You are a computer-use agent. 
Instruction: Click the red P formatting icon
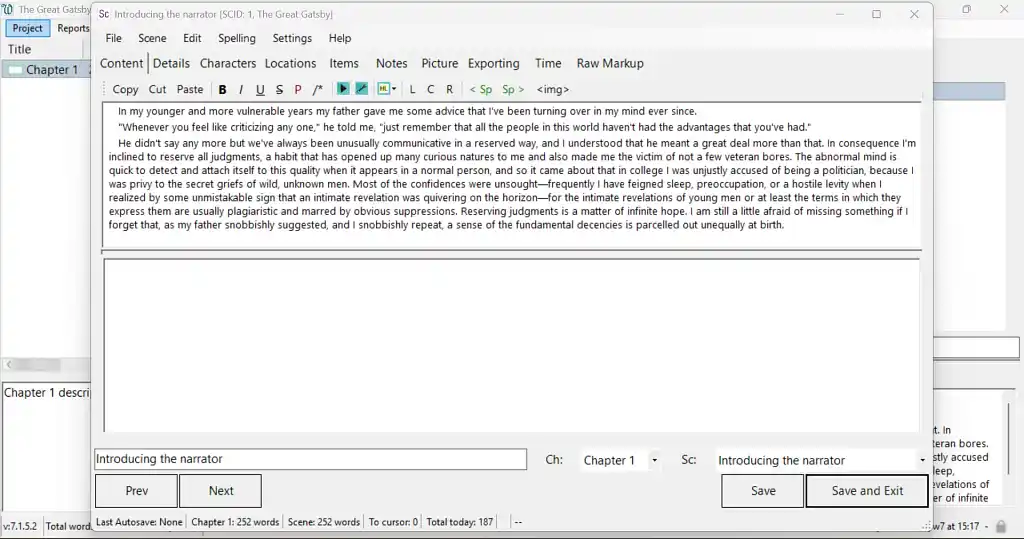[x=298, y=89]
